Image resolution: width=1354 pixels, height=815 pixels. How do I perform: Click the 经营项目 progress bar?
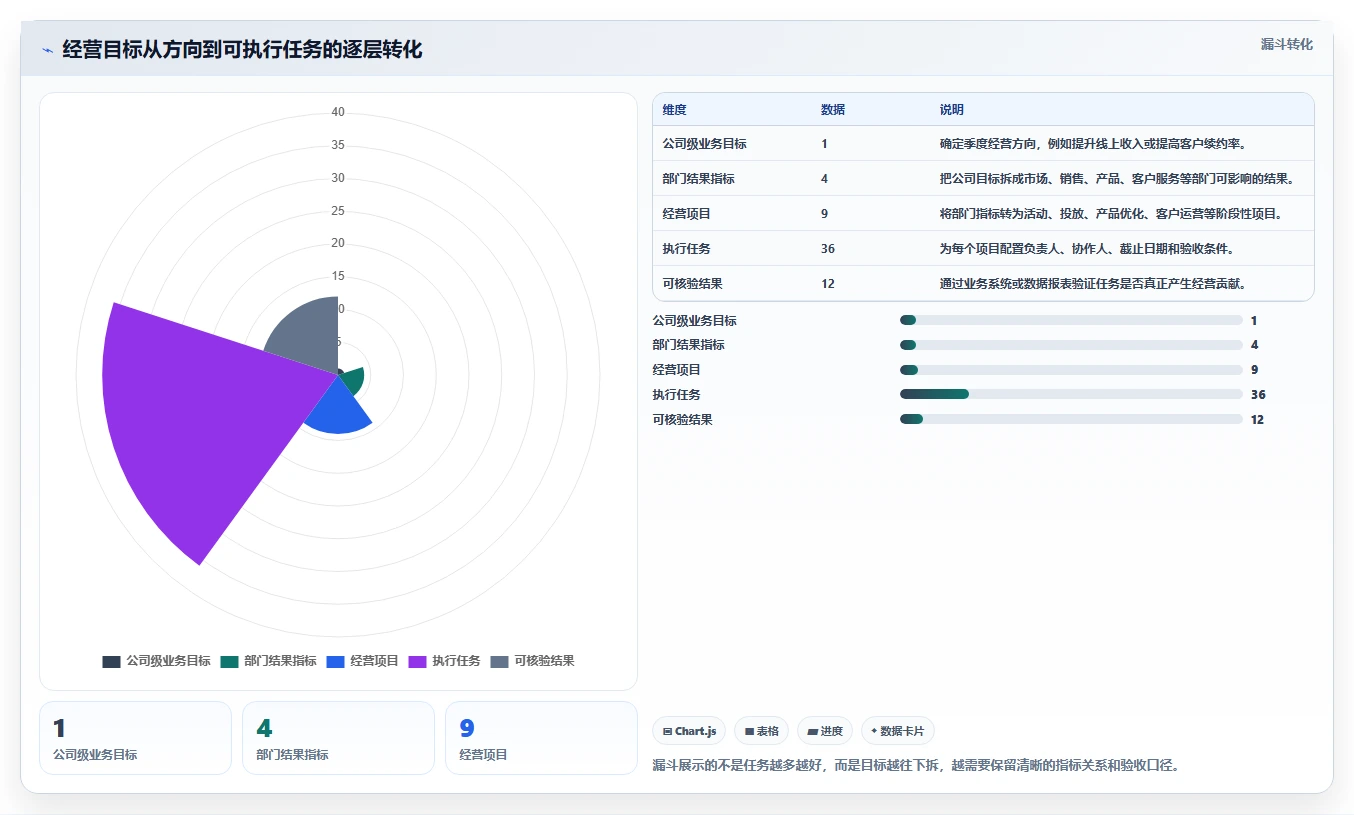[x=1071, y=370]
